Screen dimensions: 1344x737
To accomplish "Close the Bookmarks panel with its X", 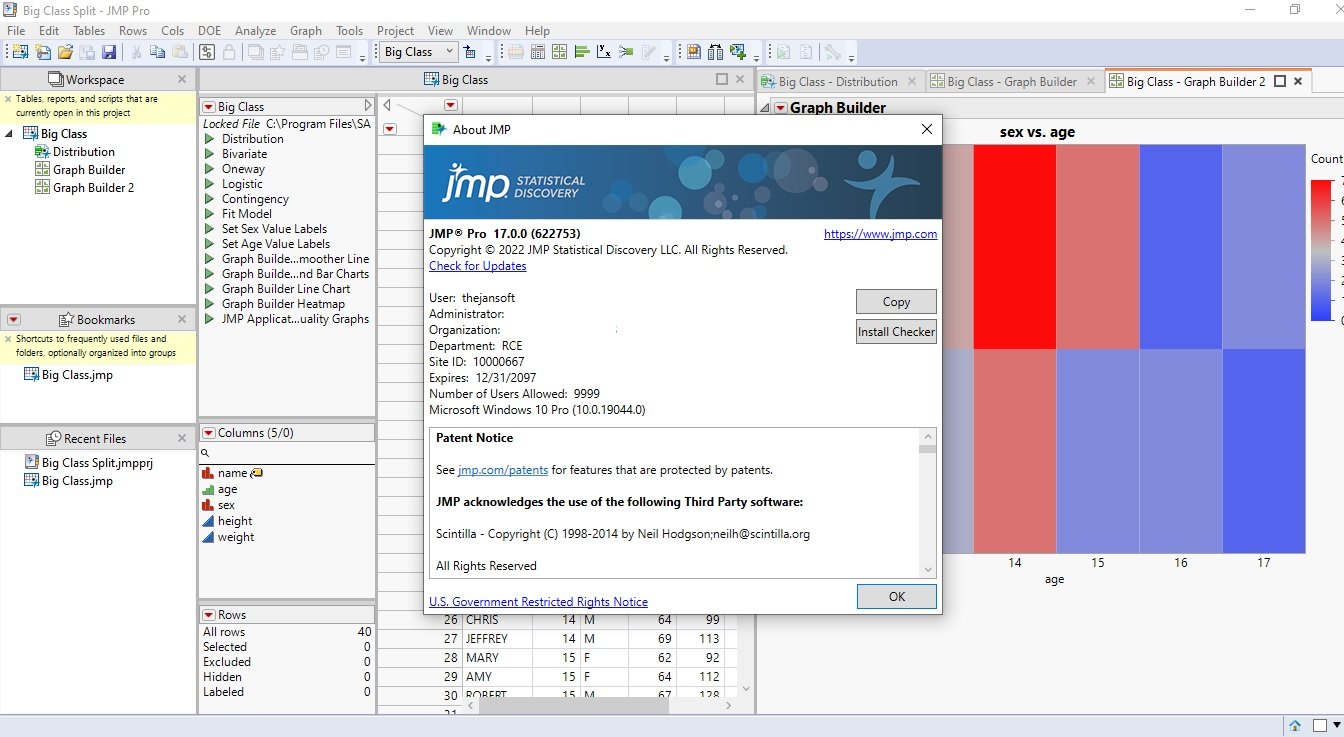I will [182, 319].
